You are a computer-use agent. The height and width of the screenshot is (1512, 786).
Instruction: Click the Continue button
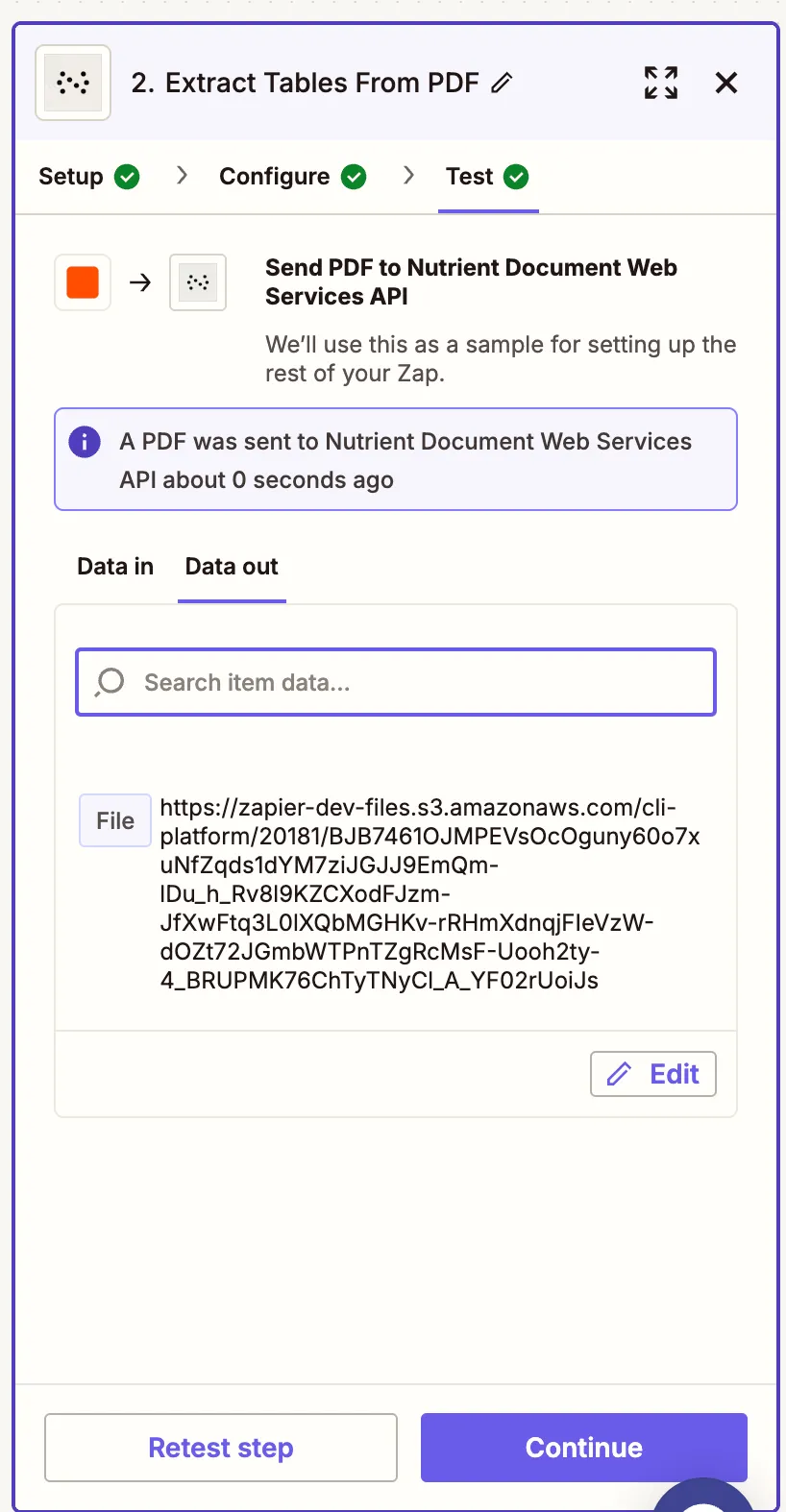583,1448
